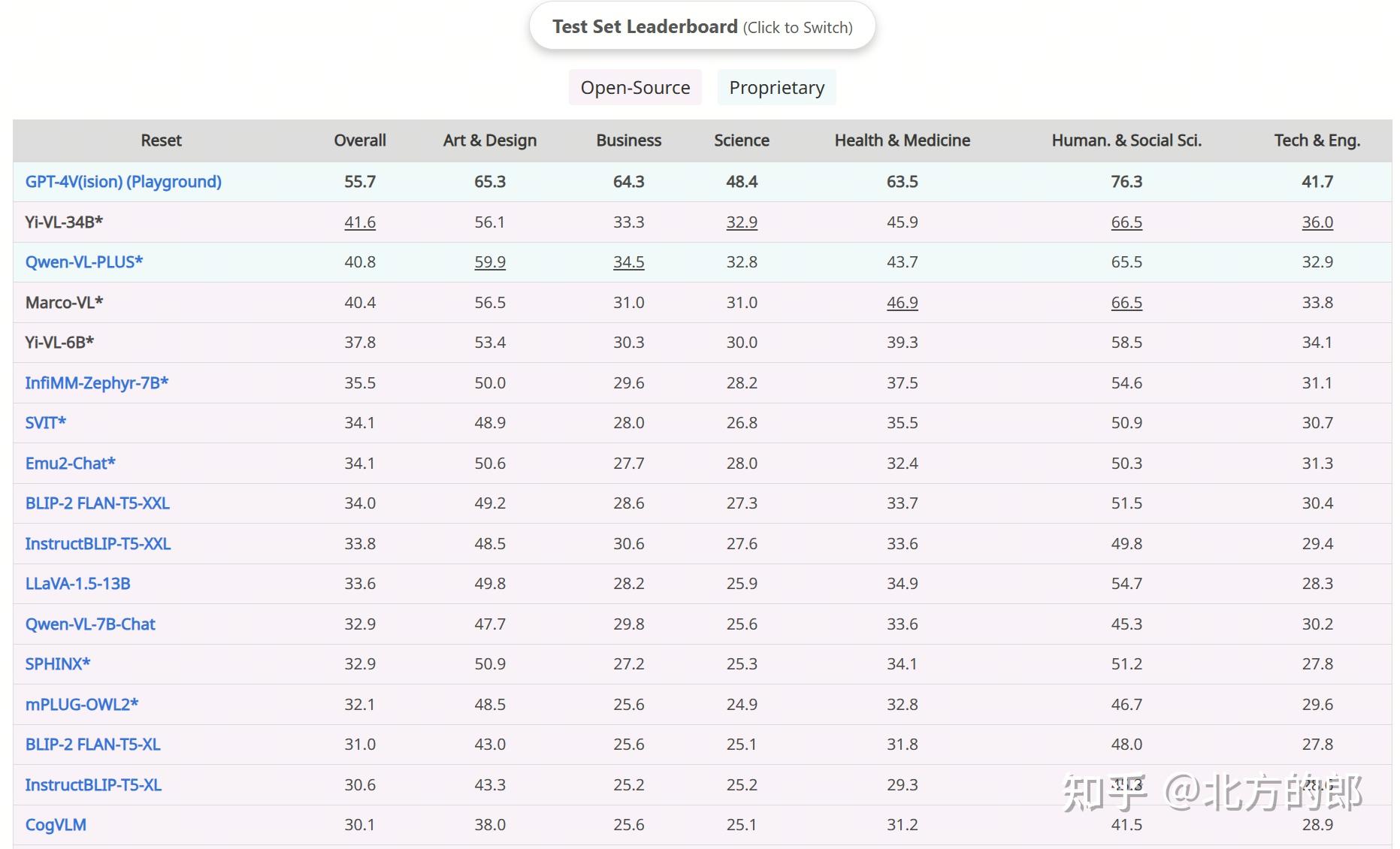Sort by the Overall column

359,140
